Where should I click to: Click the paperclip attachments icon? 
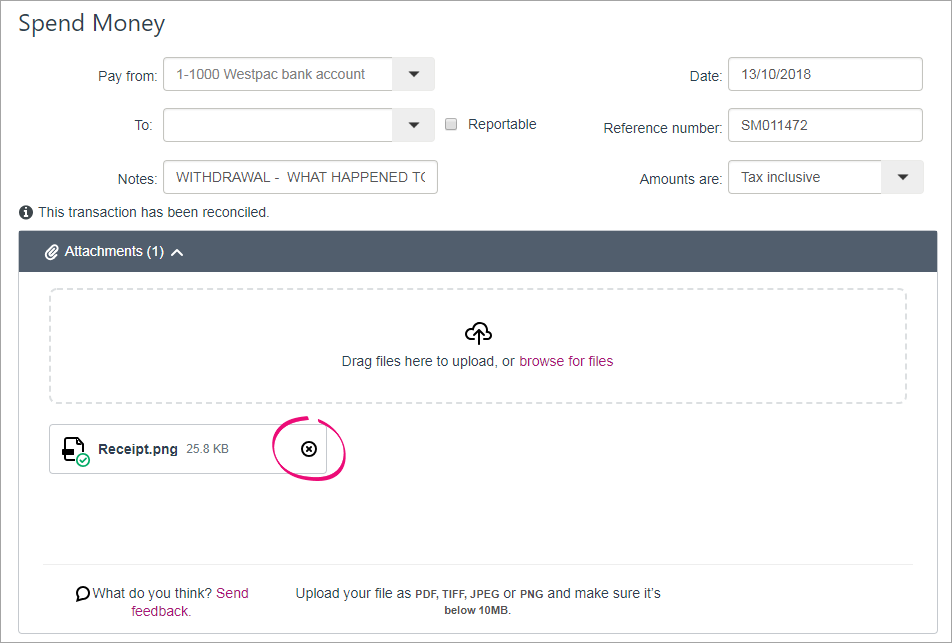coord(52,252)
